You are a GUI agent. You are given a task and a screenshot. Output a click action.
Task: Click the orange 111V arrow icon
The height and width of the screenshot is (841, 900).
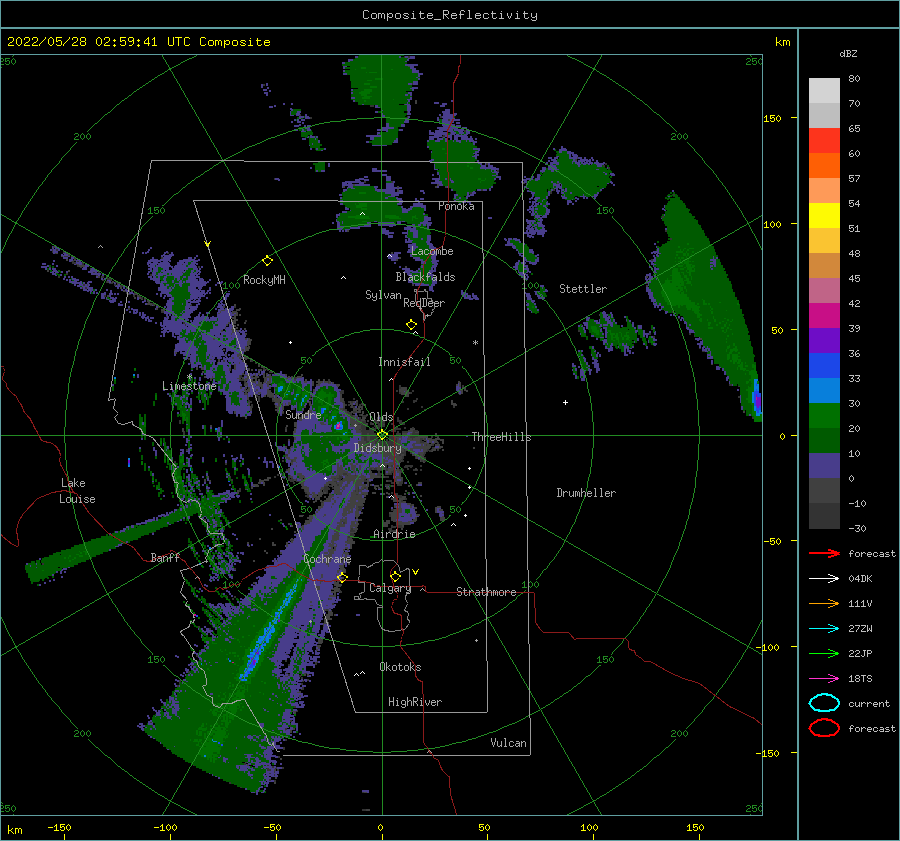(824, 603)
